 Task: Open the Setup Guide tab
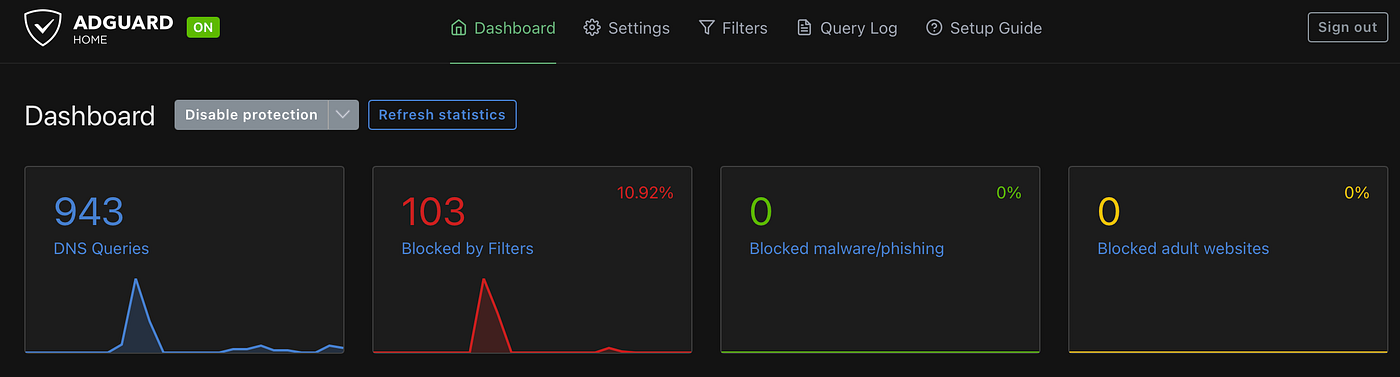[x=984, y=28]
